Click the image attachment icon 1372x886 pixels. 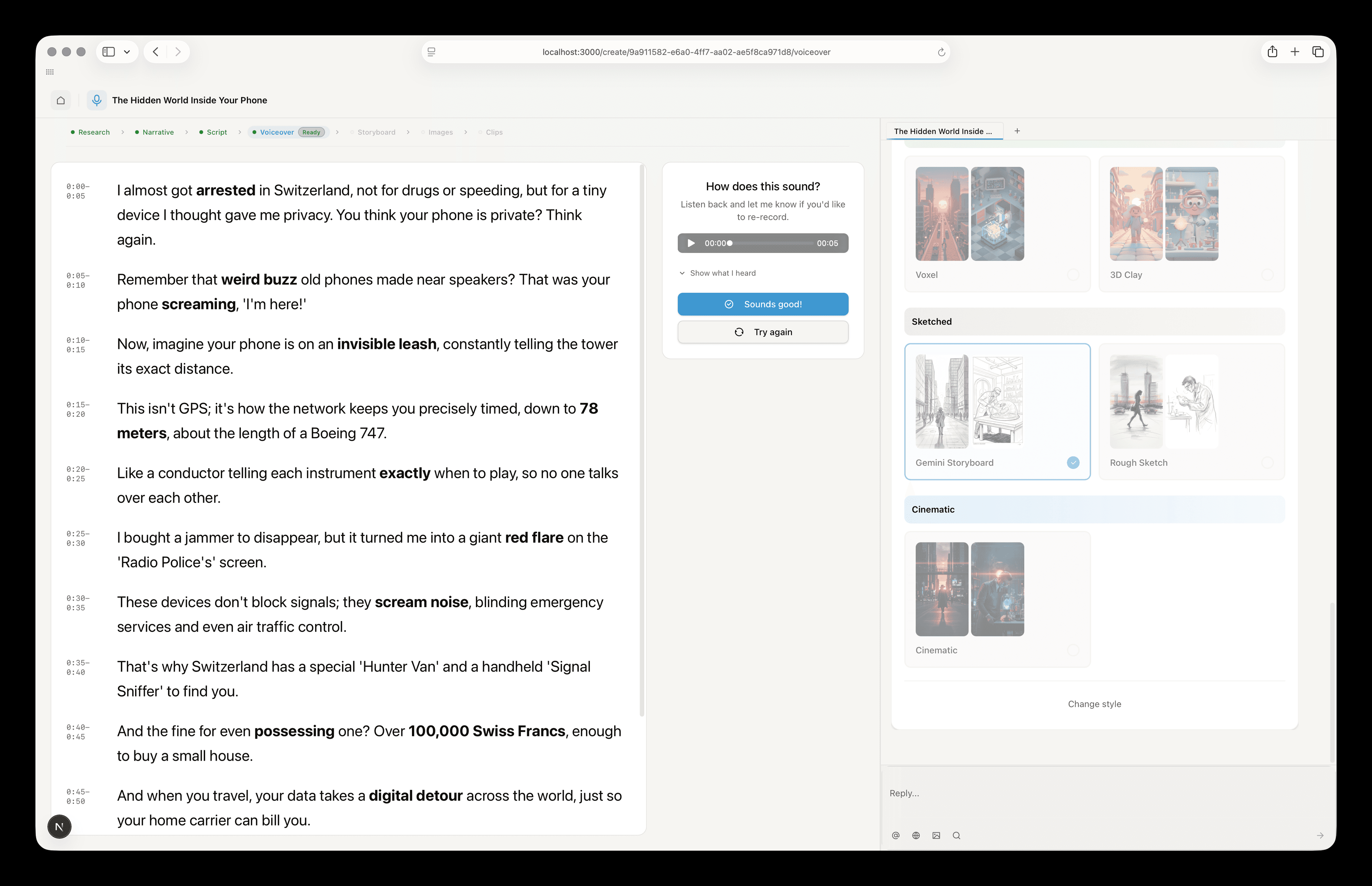(x=936, y=835)
